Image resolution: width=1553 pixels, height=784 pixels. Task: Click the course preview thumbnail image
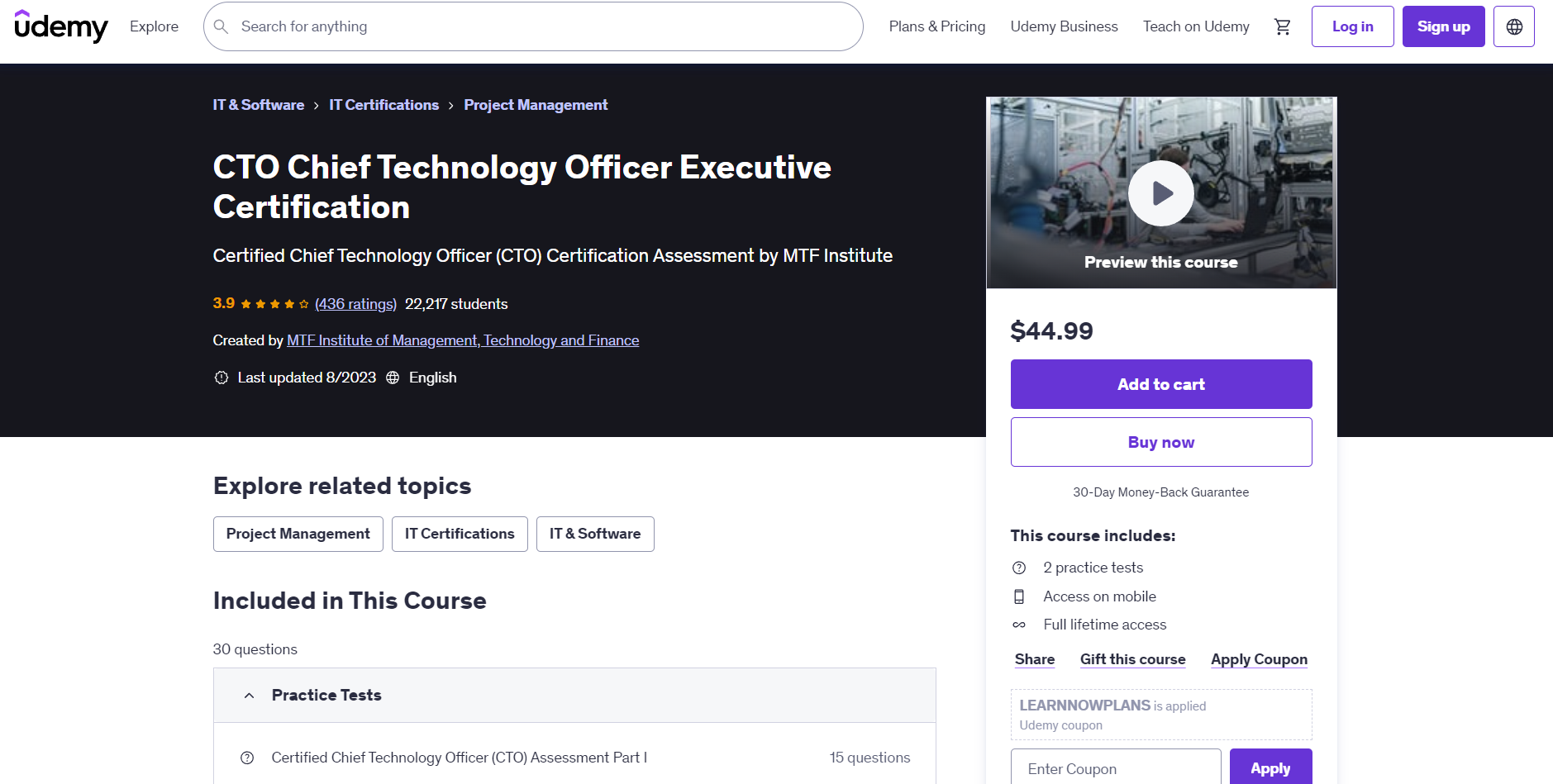pyautogui.click(x=1161, y=192)
